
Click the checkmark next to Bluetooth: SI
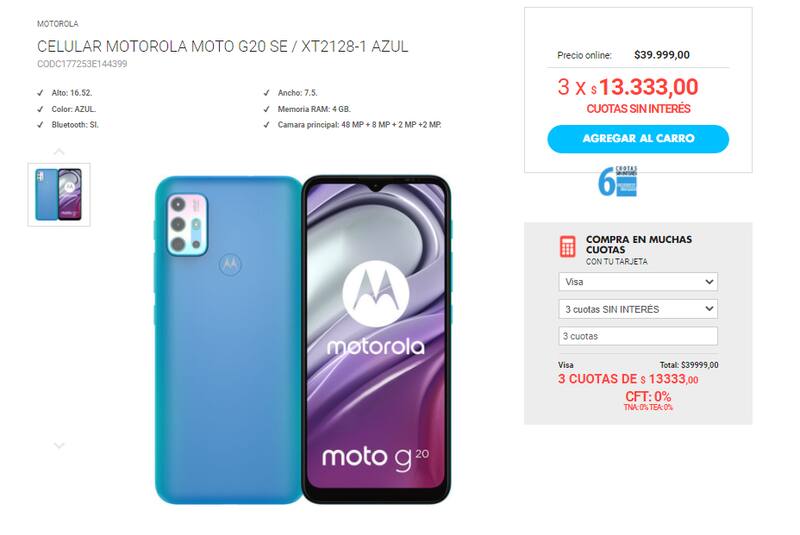click(x=40, y=125)
